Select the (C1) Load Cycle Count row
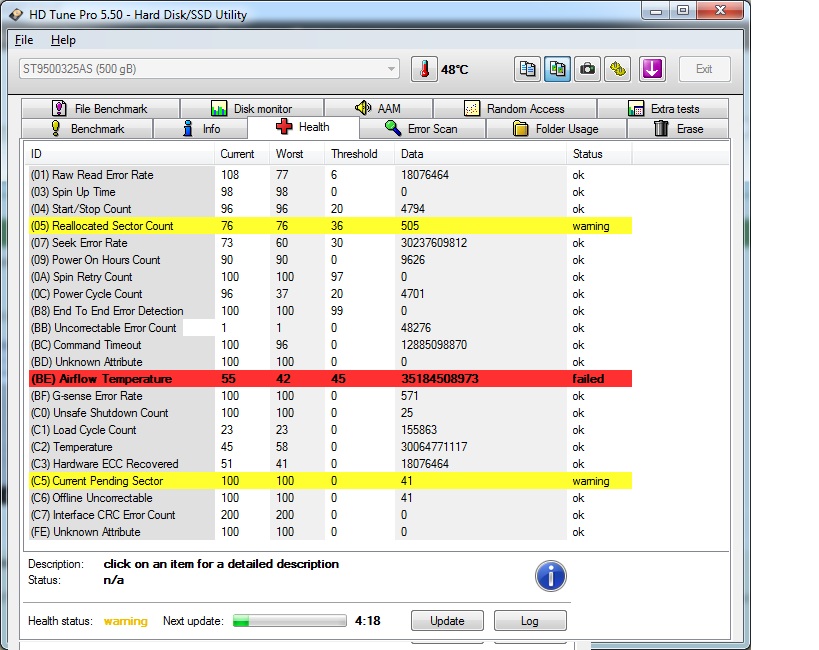Image resolution: width=819 pixels, height=650 pixels. (330, 430)
